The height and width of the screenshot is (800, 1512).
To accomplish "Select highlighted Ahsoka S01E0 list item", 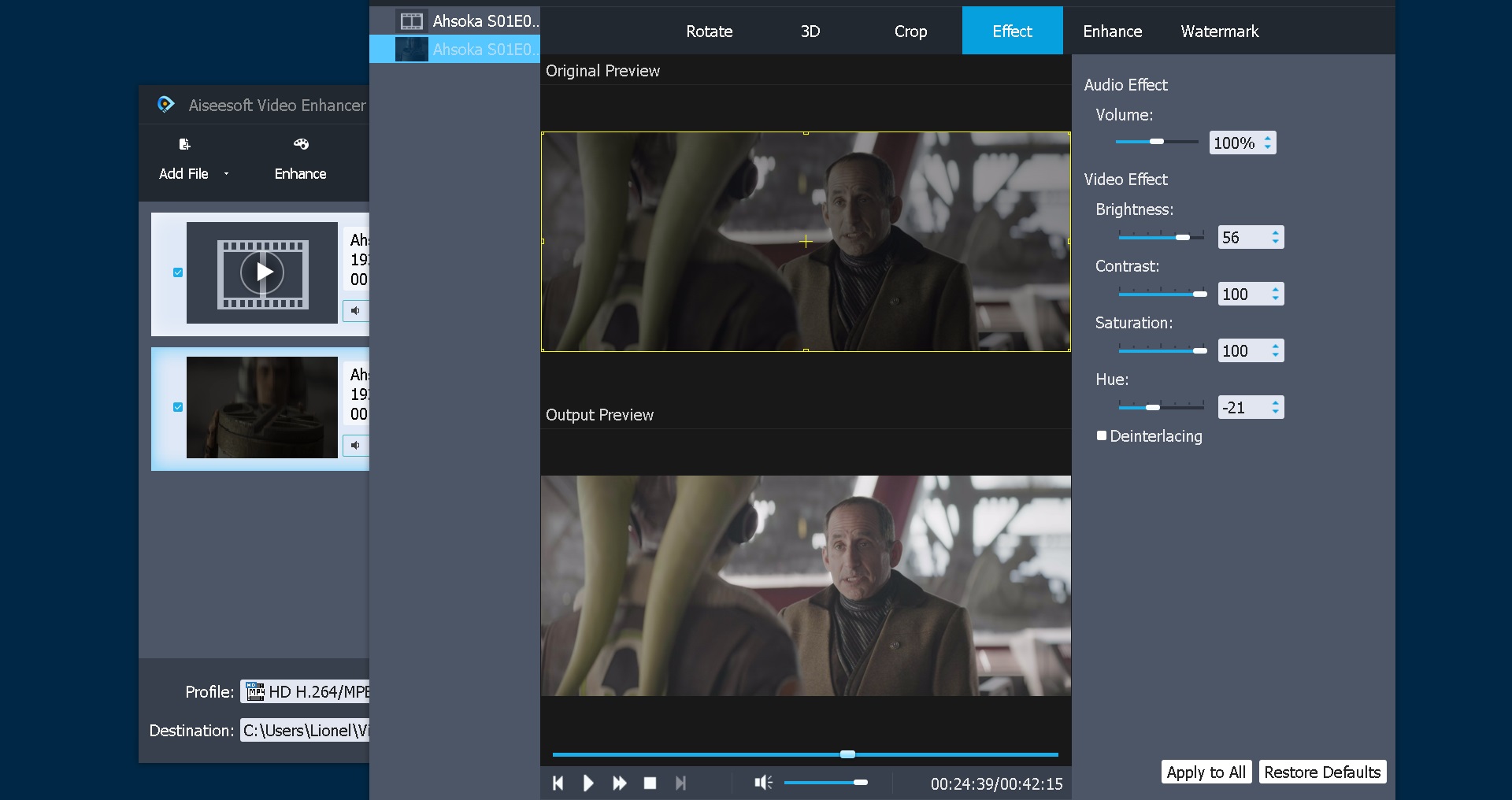I will coord(455,49).
